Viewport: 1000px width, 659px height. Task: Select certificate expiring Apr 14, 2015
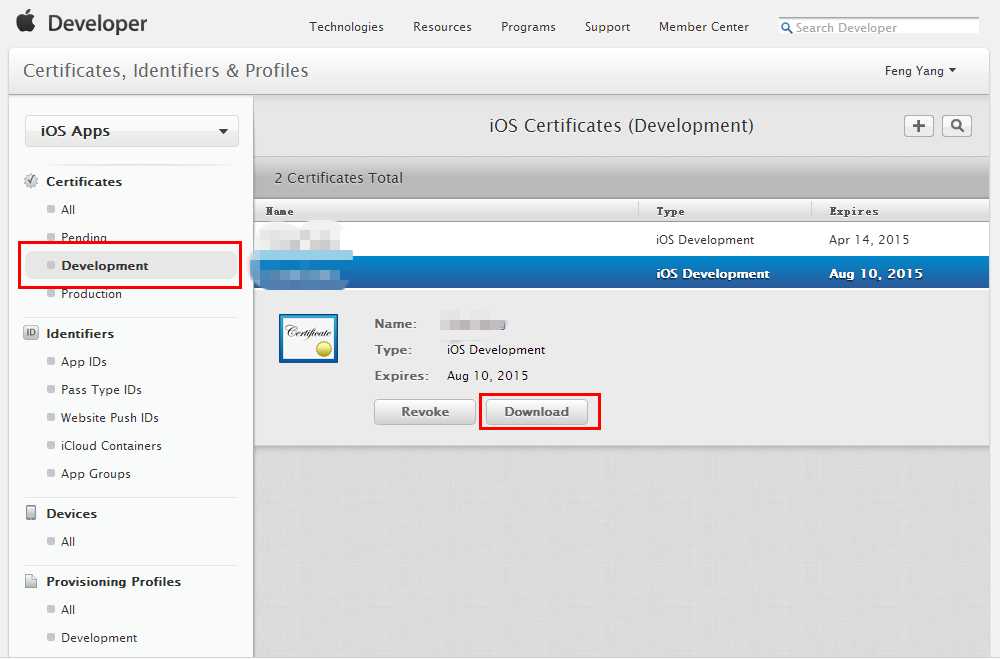point(621,240)
